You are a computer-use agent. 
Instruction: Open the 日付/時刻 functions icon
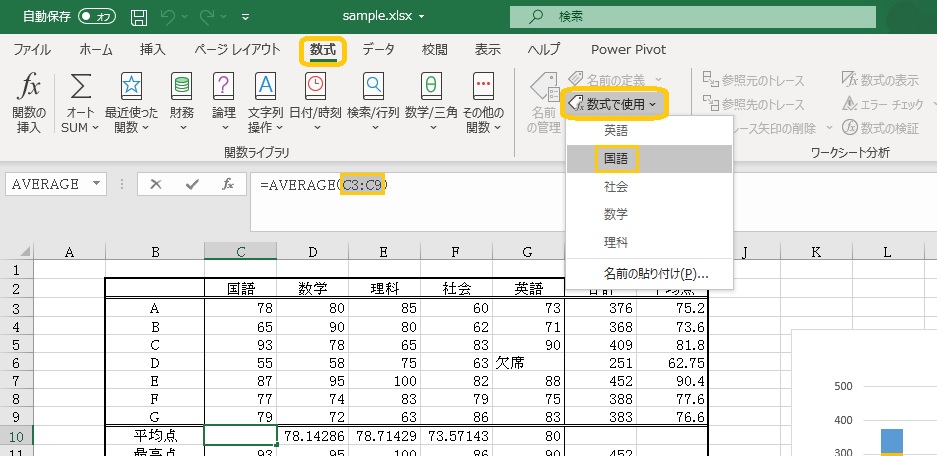pos(315,86)
